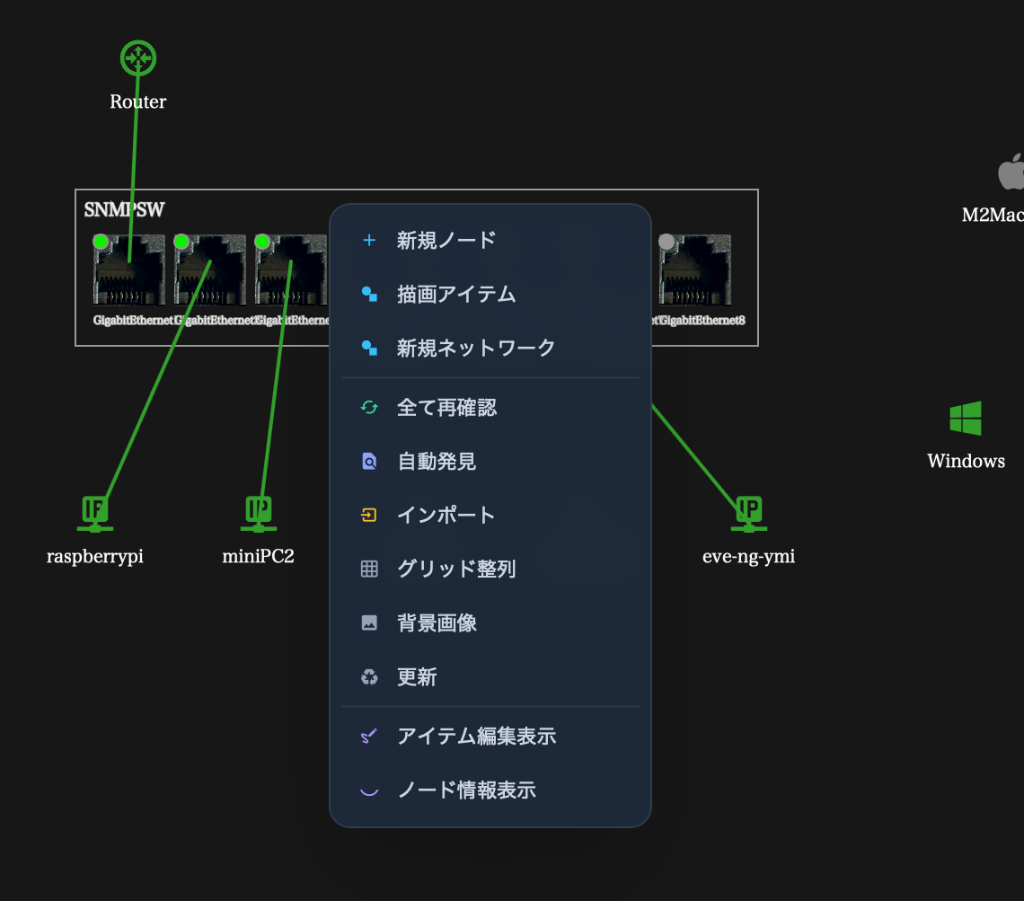Click the purple arc icon beside ノード情報表示
Image resolution: width=1024 pixels, height=901 pixels.
369,792
